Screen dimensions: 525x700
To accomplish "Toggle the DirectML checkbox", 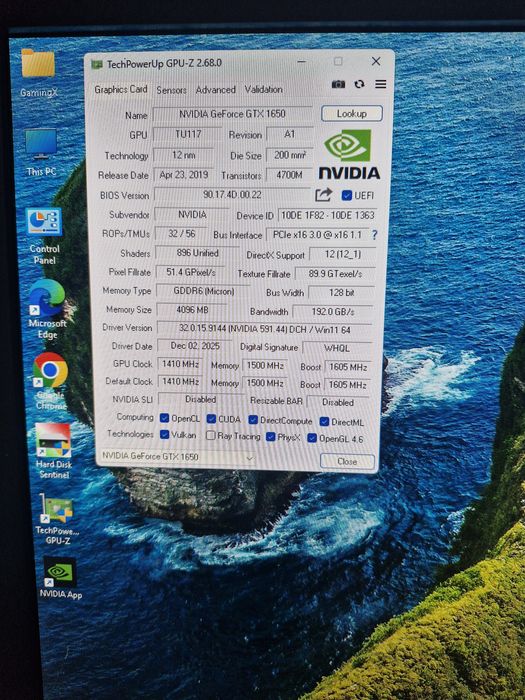I will [325, 421].
